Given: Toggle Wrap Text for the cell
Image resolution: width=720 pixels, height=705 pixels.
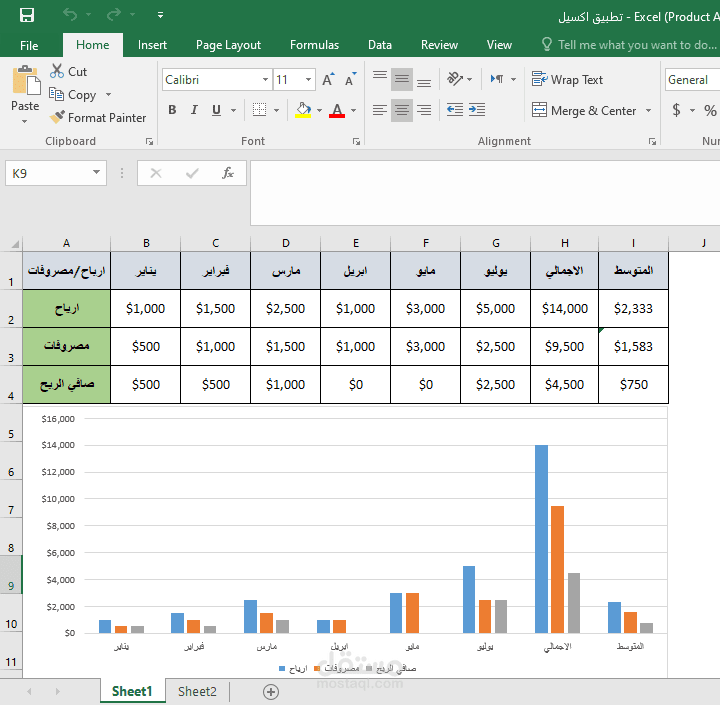Looking at the screenshot, I should pos(567,79).
